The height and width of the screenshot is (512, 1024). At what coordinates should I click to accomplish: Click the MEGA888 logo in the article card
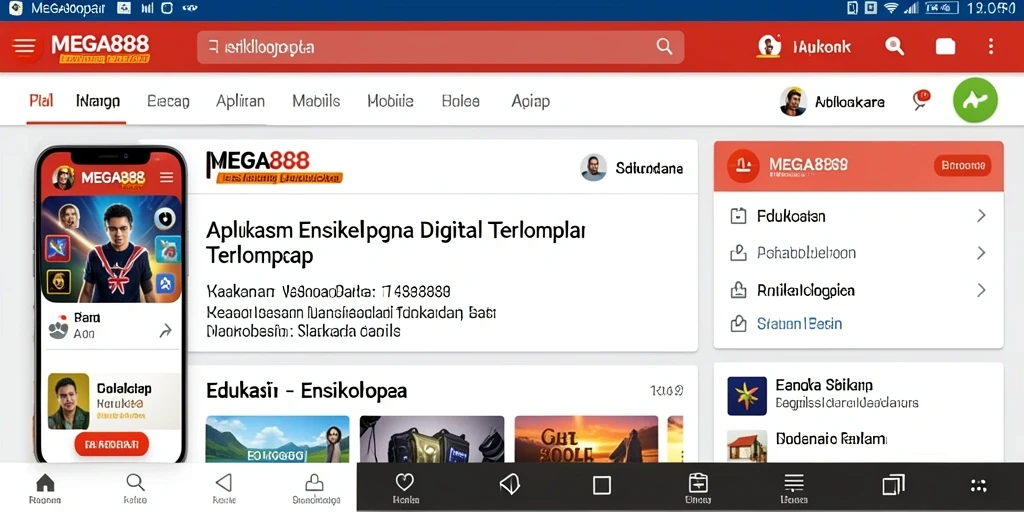pyautogui.click(x=274, y=167)
